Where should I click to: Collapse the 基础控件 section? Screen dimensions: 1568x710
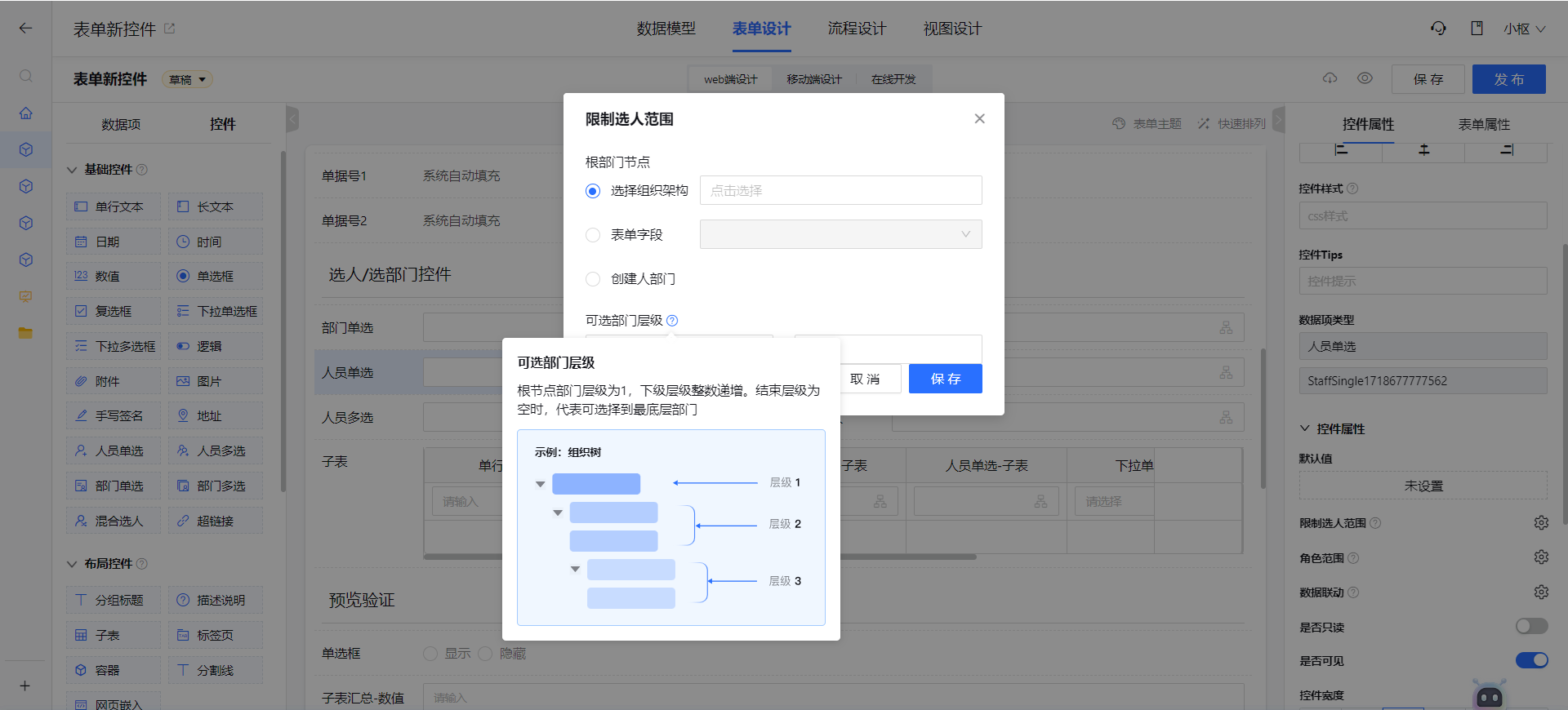[72, 170]
